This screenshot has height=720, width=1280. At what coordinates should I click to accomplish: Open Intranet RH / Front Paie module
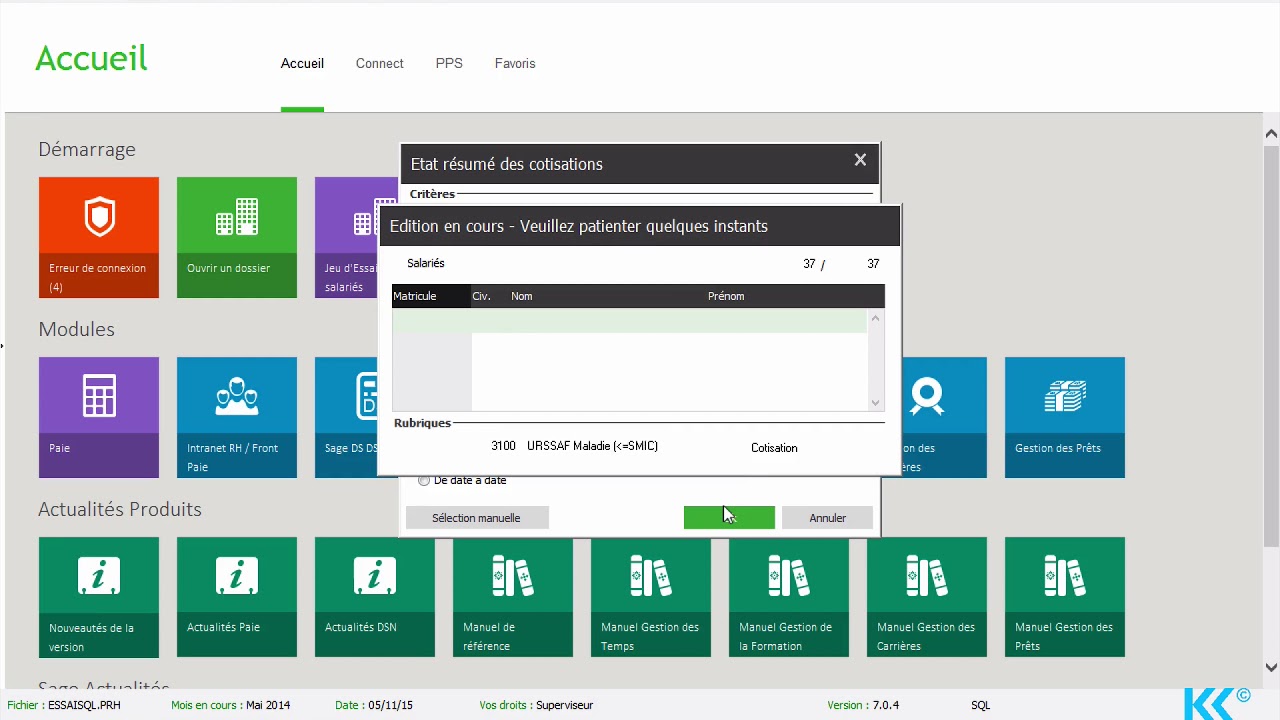pyautogui.click(x=236, y=417)
